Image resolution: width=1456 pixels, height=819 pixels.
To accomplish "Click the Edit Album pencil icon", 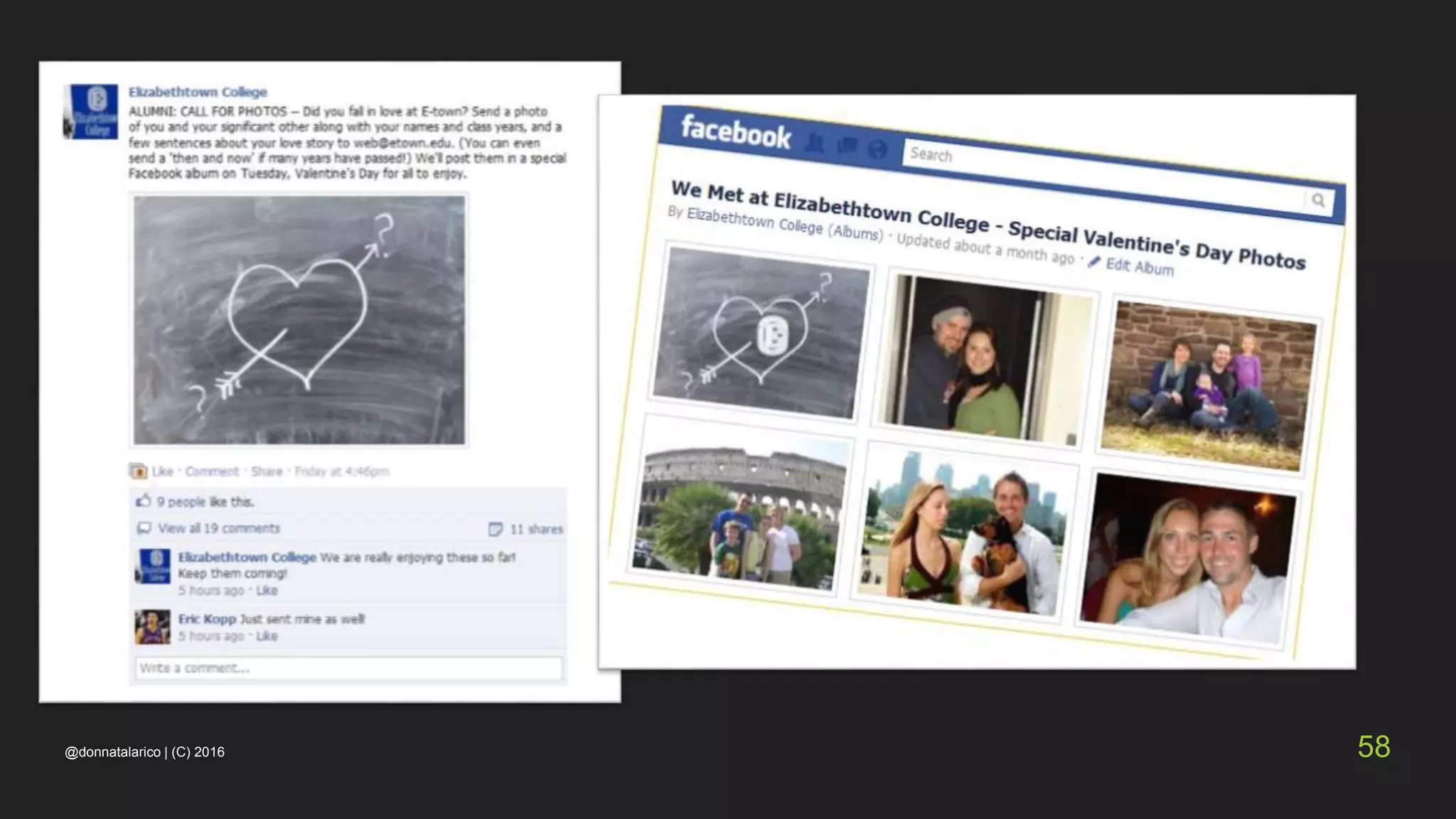I will click(1093, 262).
